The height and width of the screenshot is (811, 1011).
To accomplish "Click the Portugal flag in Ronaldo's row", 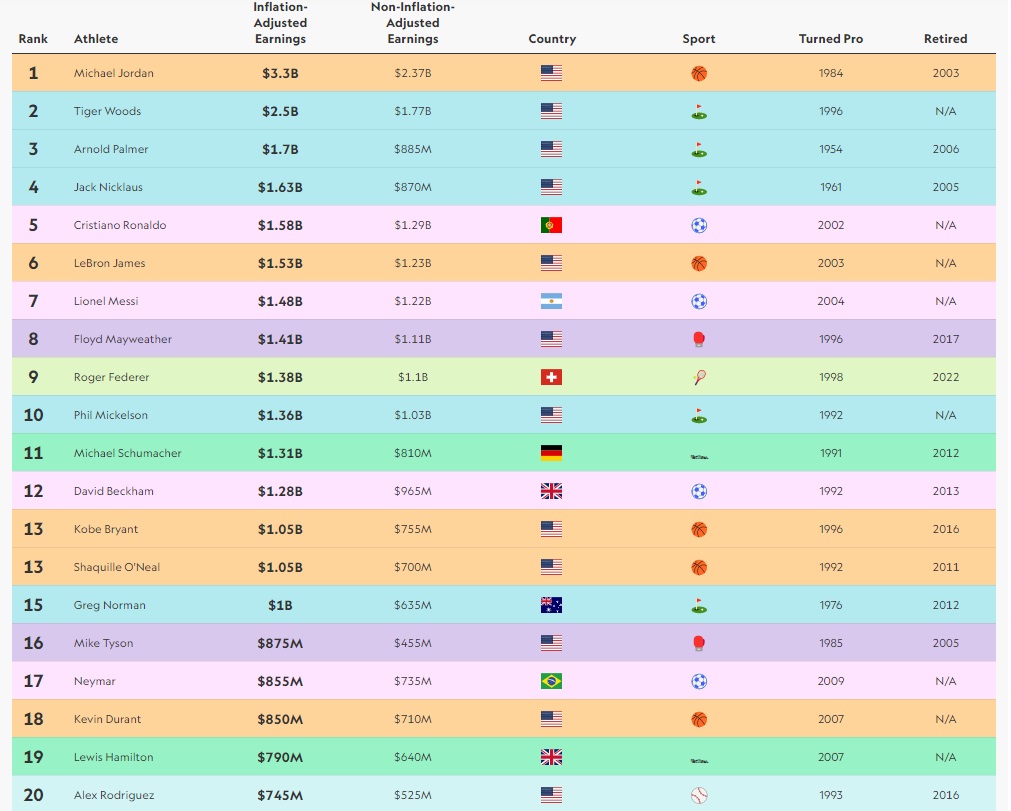I will click(x=551, y=226).
